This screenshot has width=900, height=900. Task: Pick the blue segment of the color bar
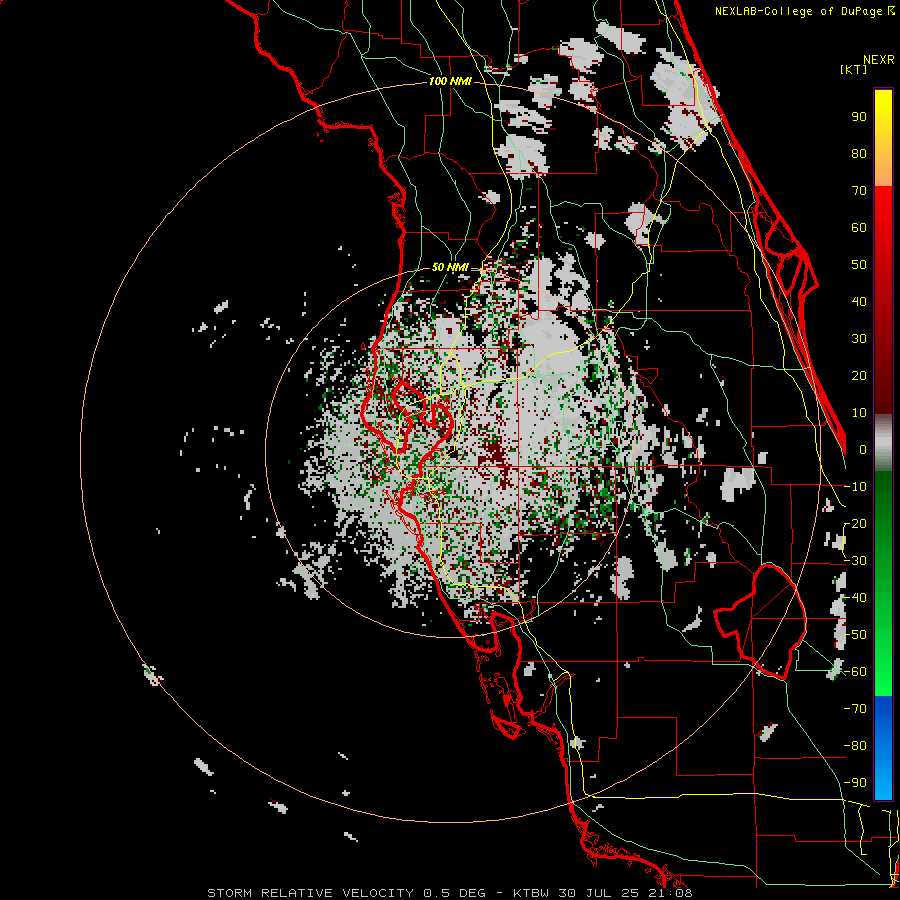[x=883, y=748]
